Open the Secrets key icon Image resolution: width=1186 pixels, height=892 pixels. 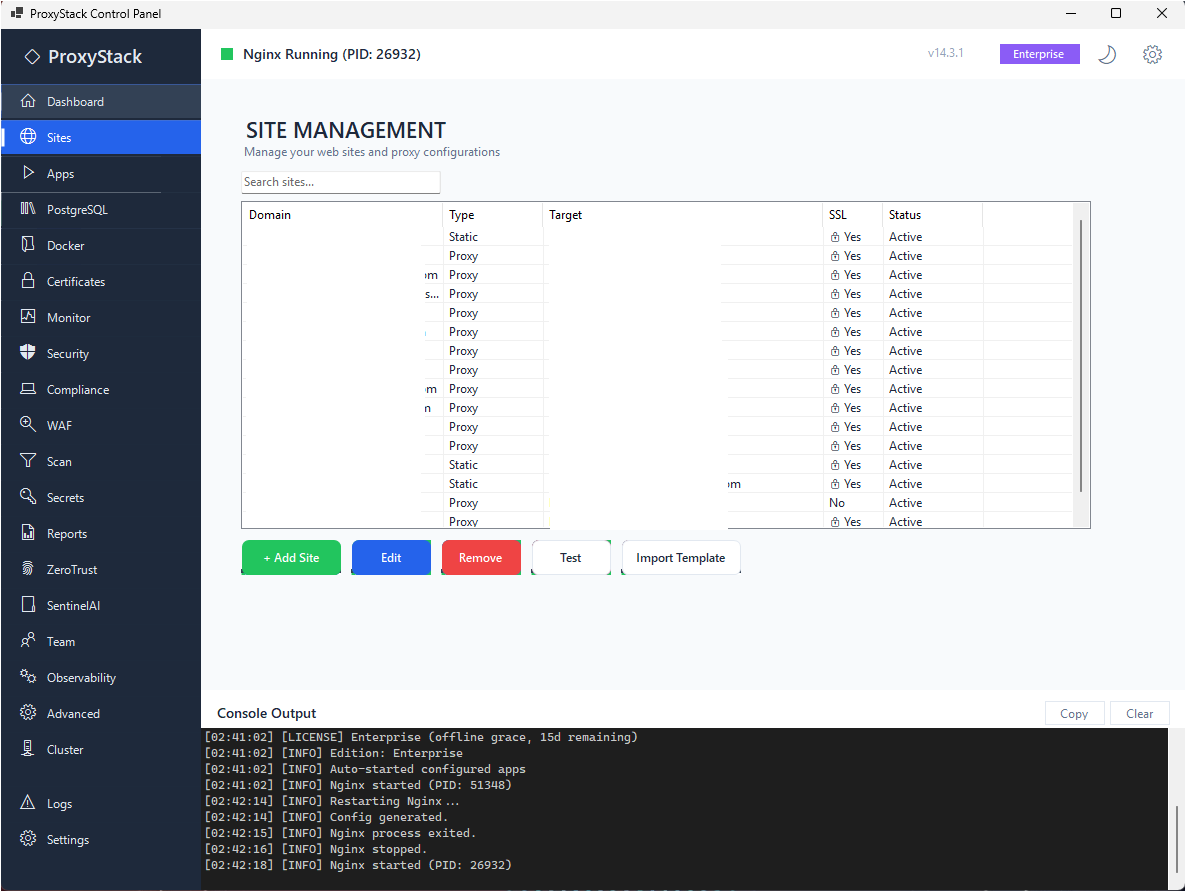pyautogui.click(x=28, y=496)
